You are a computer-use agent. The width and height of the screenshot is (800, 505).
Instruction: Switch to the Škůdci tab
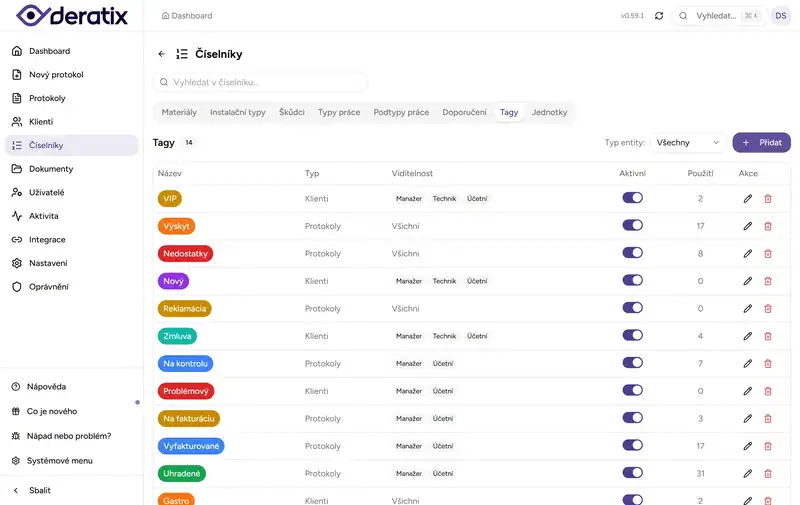tap(292, 112)
